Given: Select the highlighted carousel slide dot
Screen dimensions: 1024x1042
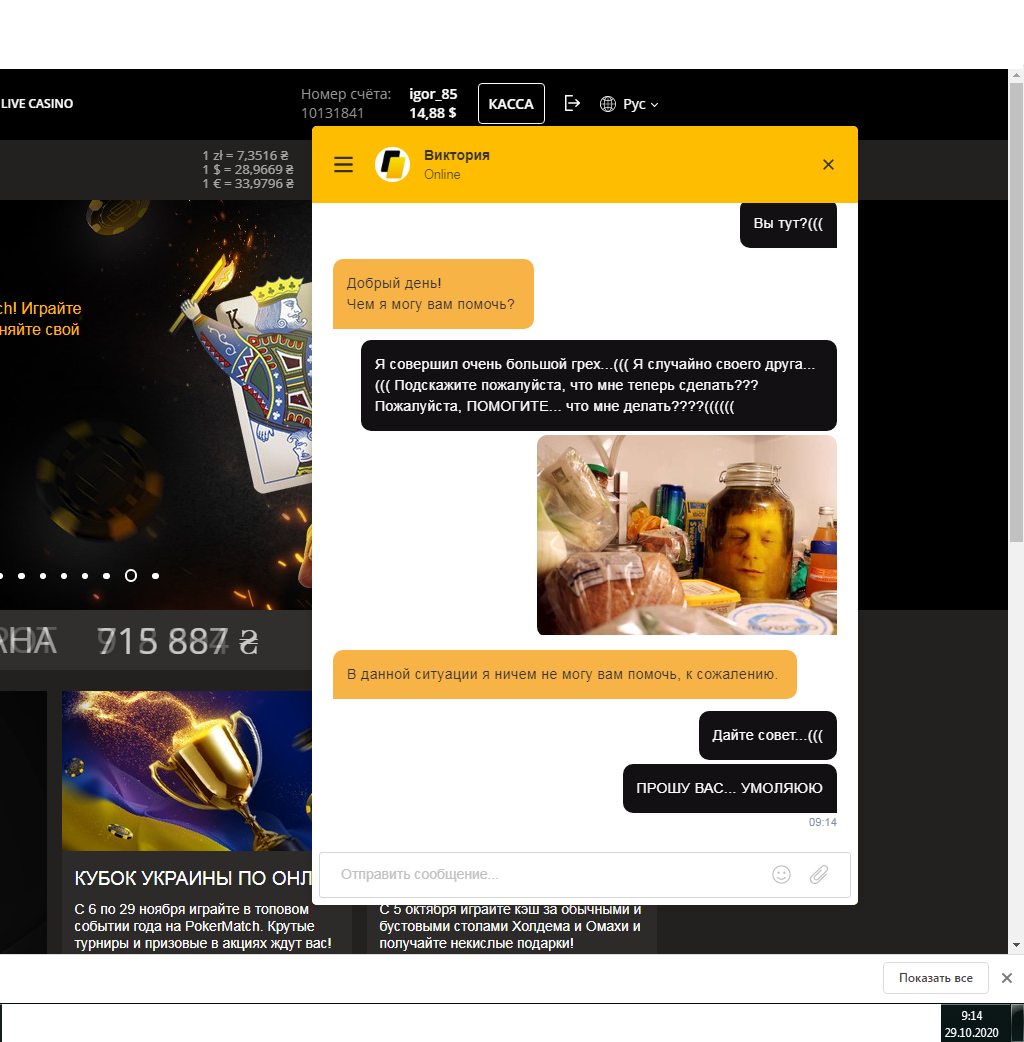Looking at the screenshot, I should click(x=130, y=576).
